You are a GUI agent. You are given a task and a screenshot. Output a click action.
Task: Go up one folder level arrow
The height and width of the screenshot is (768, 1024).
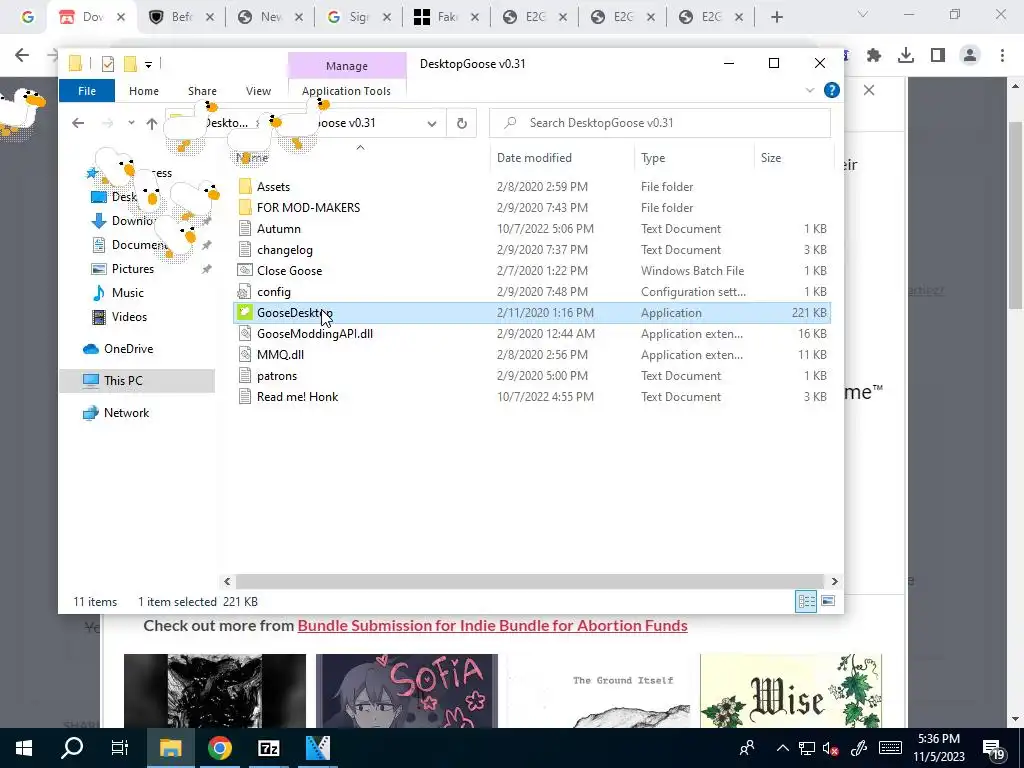(152, 123)
